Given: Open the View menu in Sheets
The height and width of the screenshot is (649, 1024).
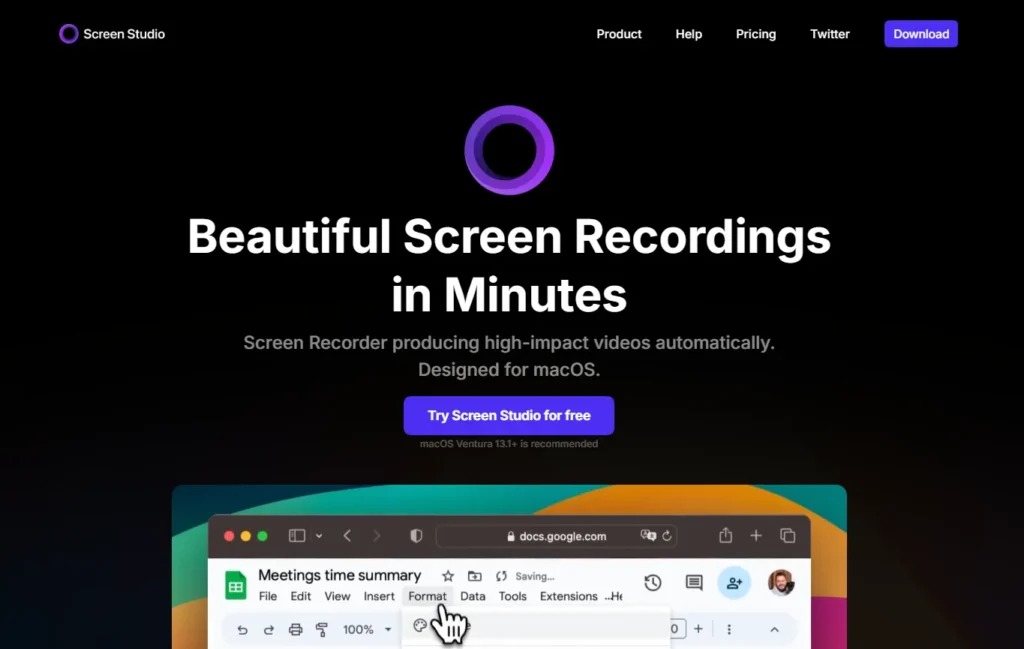Looking at the screenshot, I should point(337,596).
